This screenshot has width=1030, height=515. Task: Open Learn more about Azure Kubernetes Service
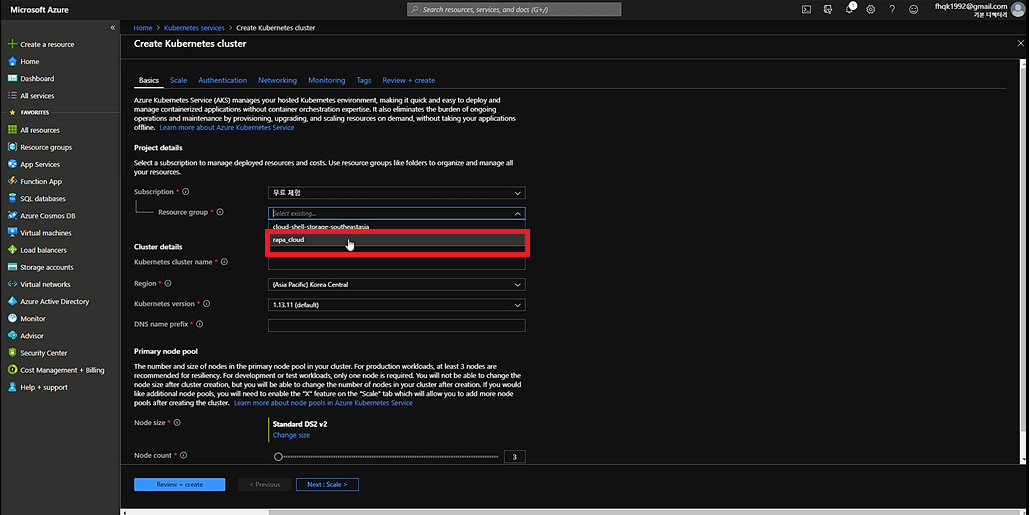point(227,127)
